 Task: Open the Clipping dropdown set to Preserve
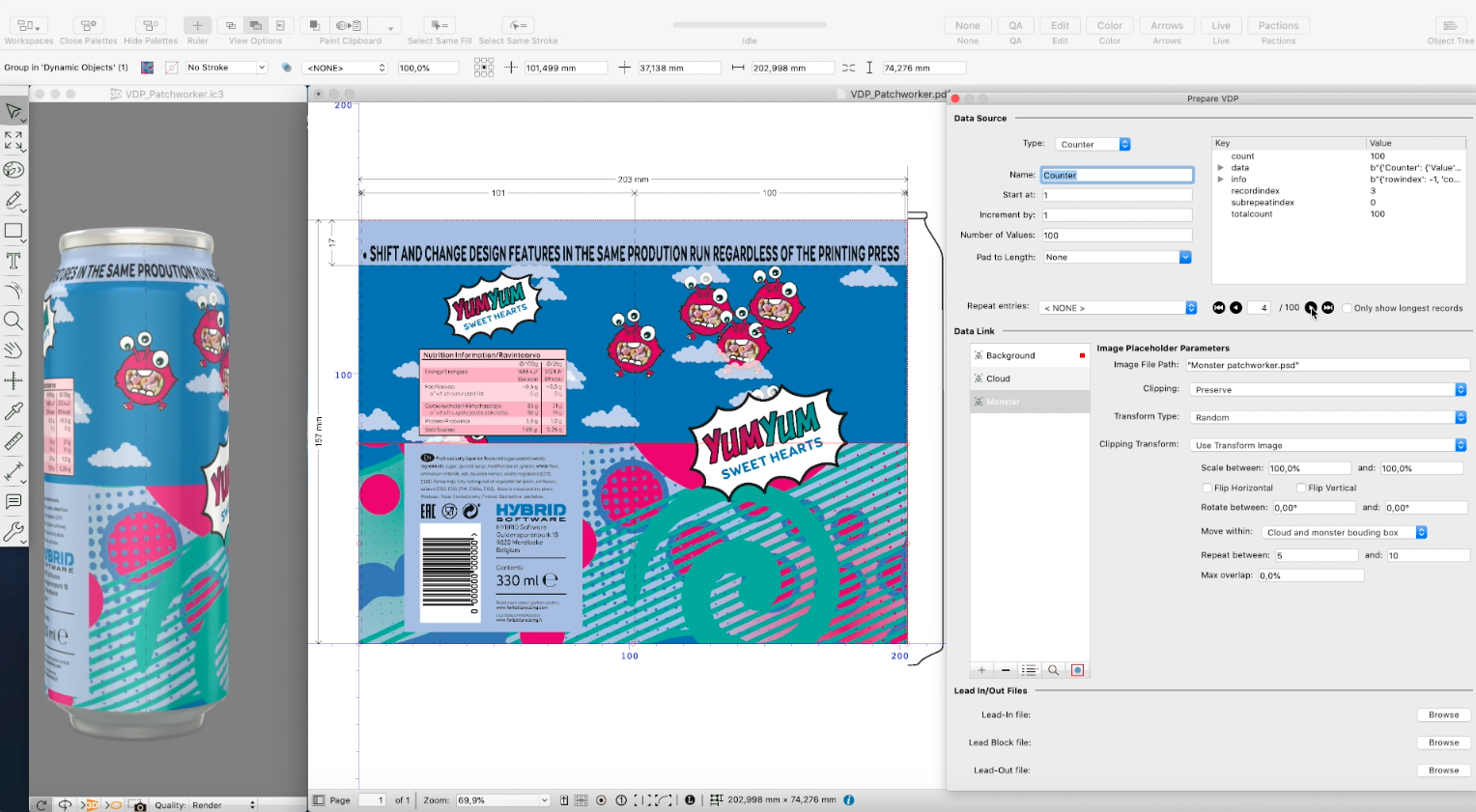pos(1328,390)
